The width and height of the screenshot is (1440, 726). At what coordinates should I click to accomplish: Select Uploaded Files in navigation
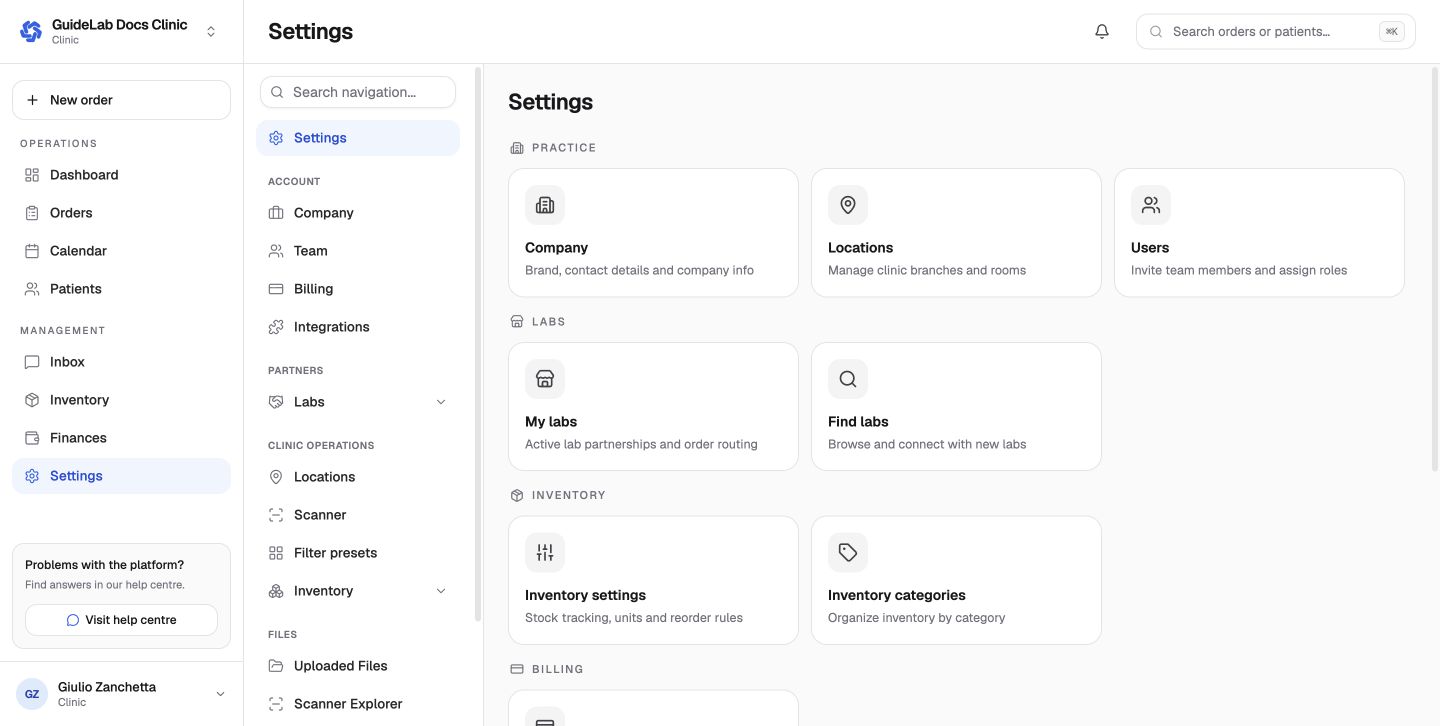tap(358, 666)
